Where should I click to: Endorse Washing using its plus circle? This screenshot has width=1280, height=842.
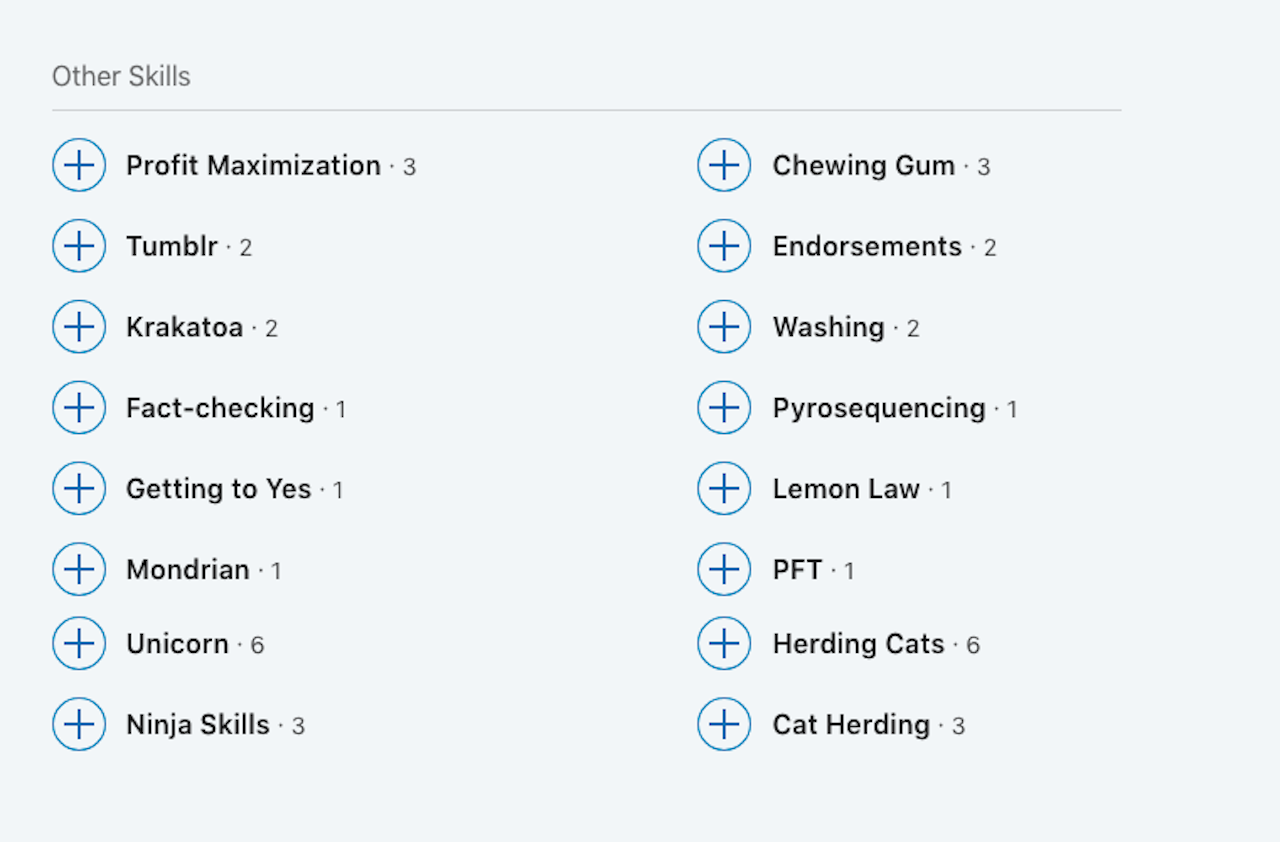point(724,327)
